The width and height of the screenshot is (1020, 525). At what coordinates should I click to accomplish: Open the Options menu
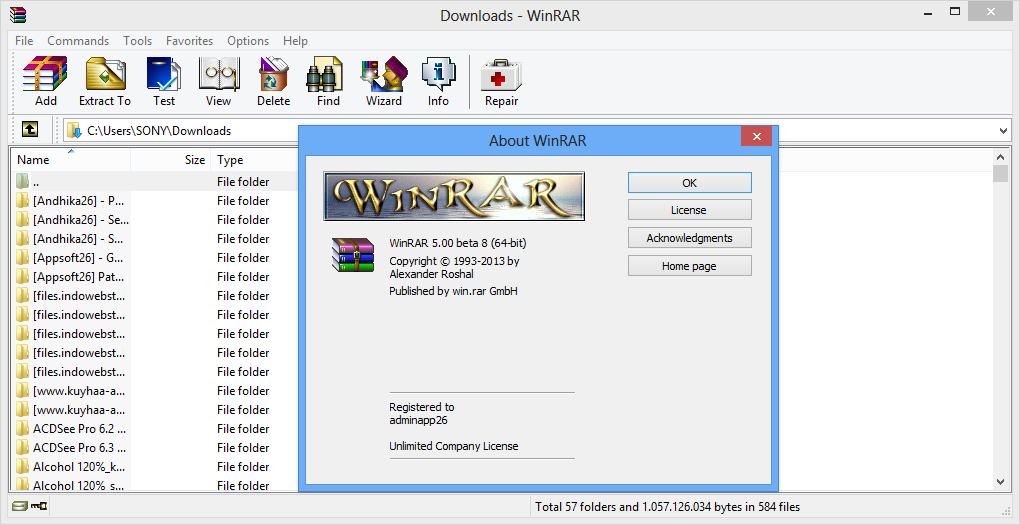(x=248, y=40)
